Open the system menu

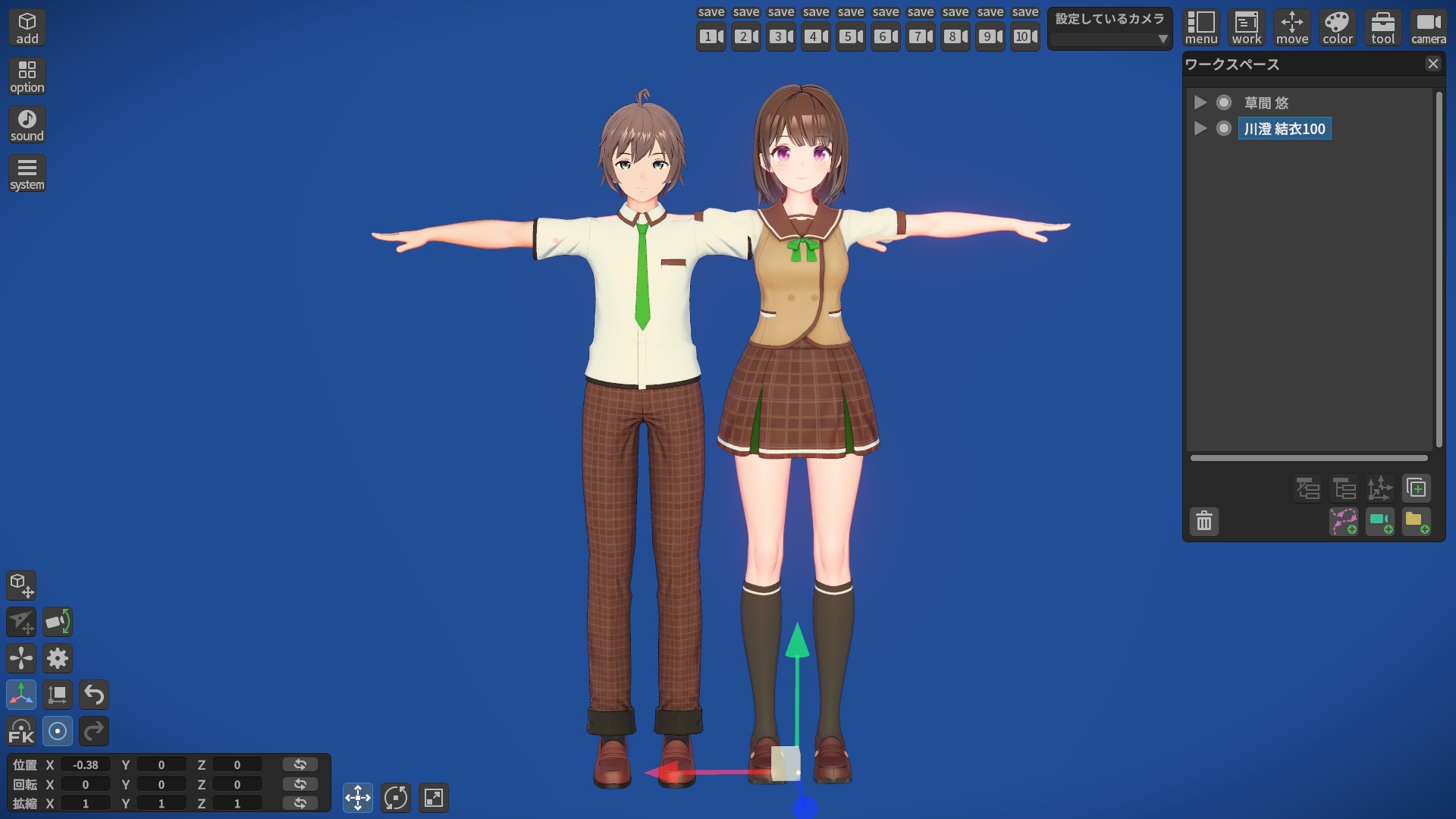coord(27,174)
